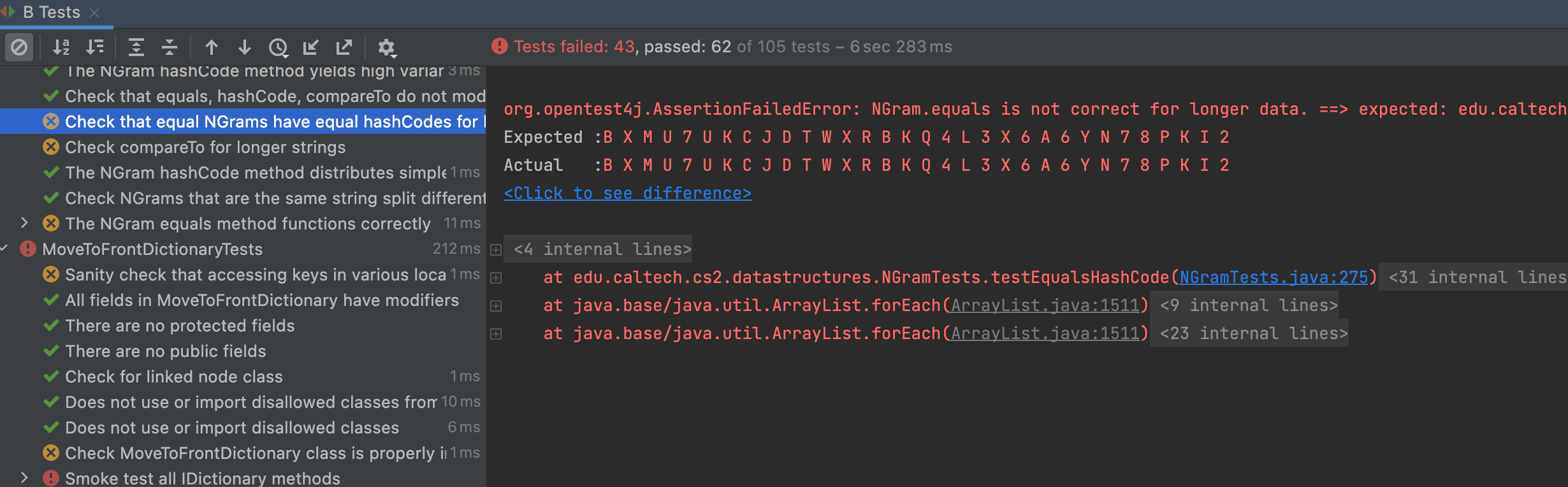Open the NGramTests.java:275 stack trace link
The image size is (1568, 487).
point(1274,277)
